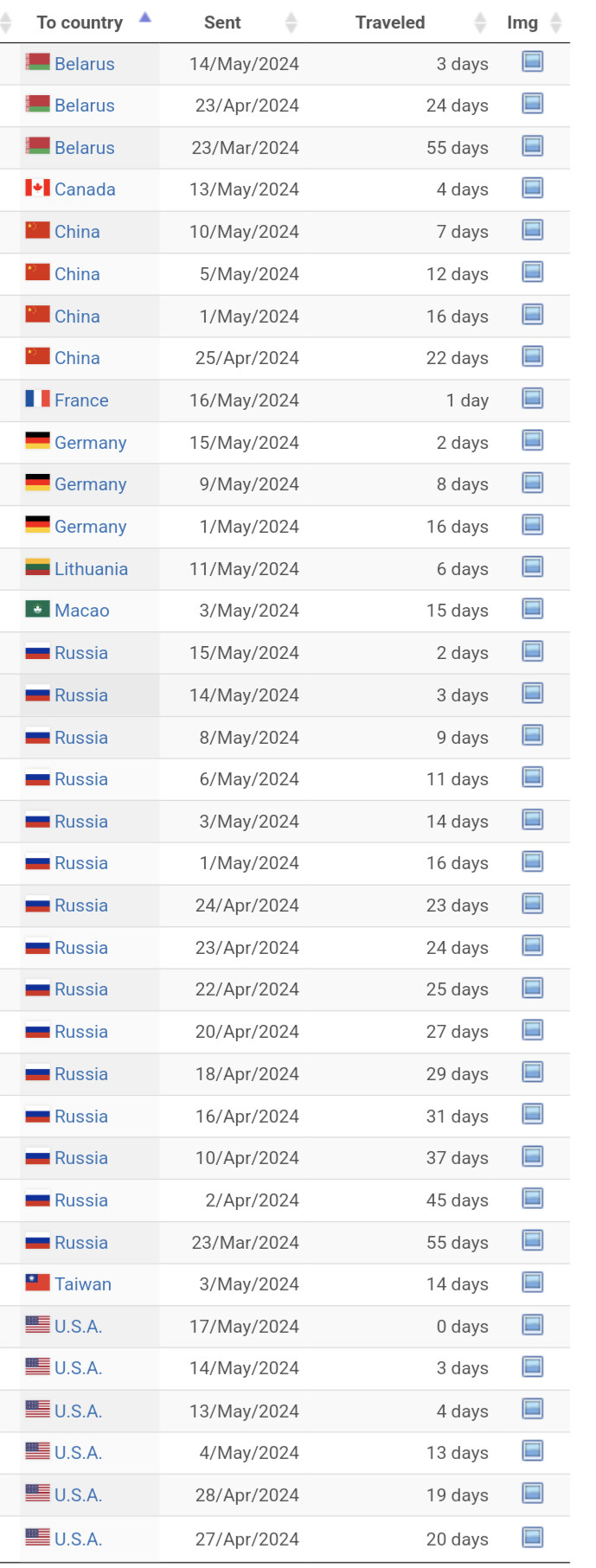
Task: Open image icon for China 25/Apr/2024 row
Action: point(533,356)
